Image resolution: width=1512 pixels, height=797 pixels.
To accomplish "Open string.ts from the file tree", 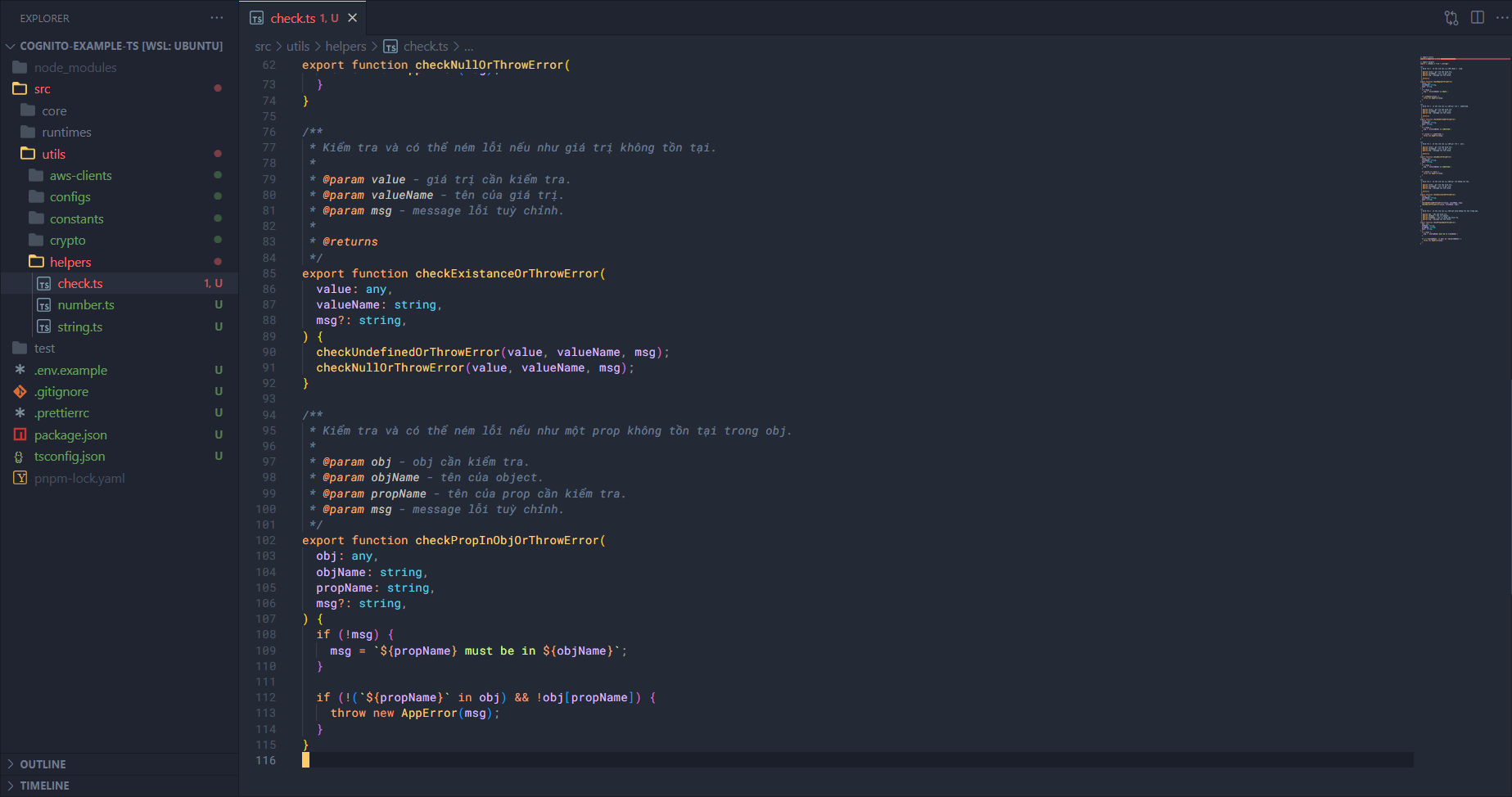I will [80, 326].
